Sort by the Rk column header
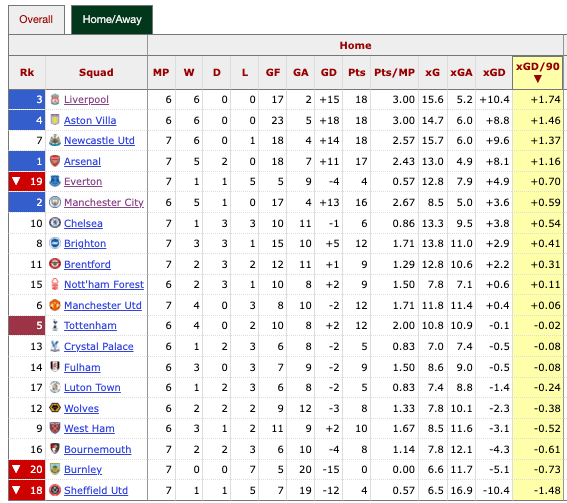 27,72
